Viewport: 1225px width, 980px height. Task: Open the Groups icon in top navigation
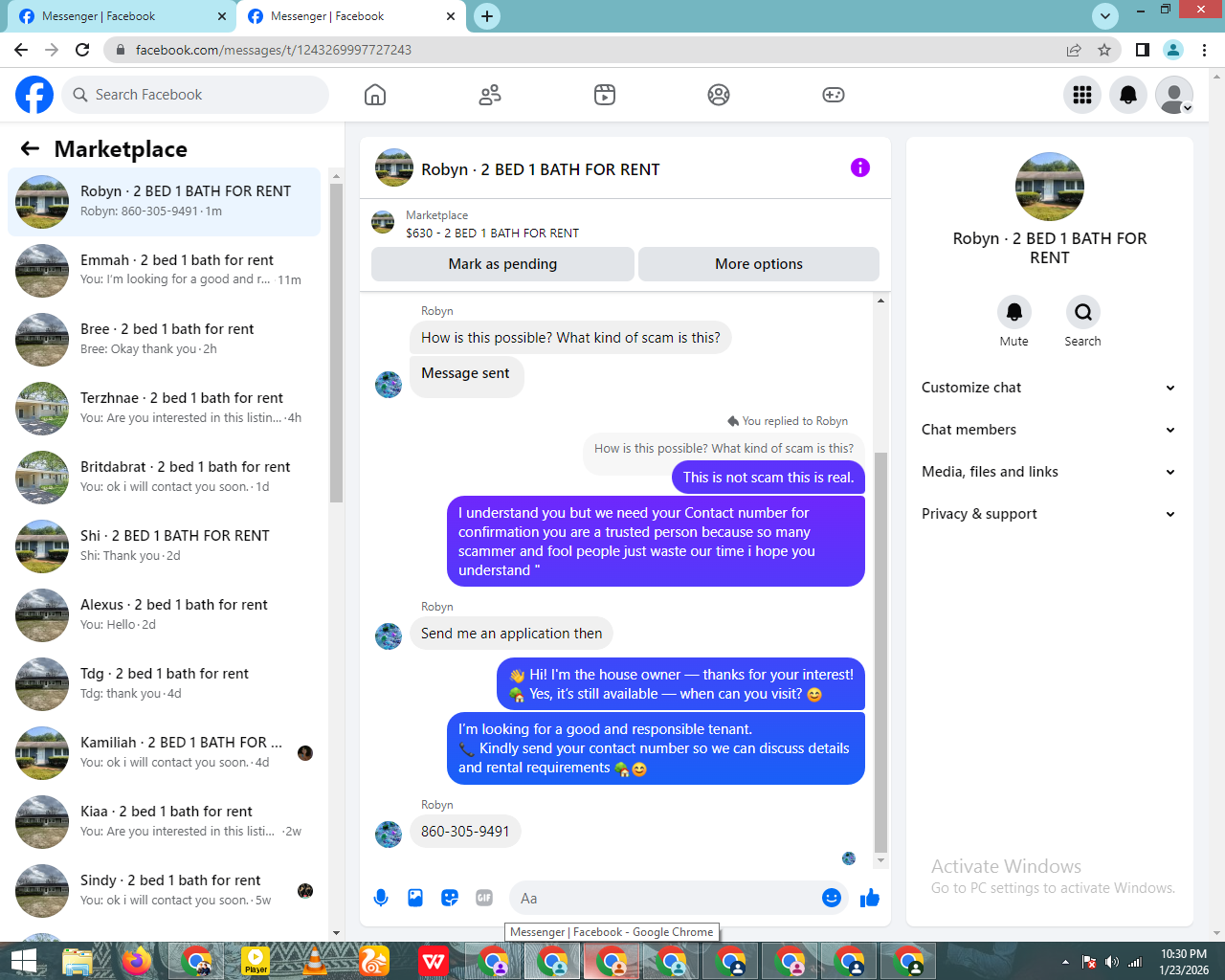pos(719,95)
